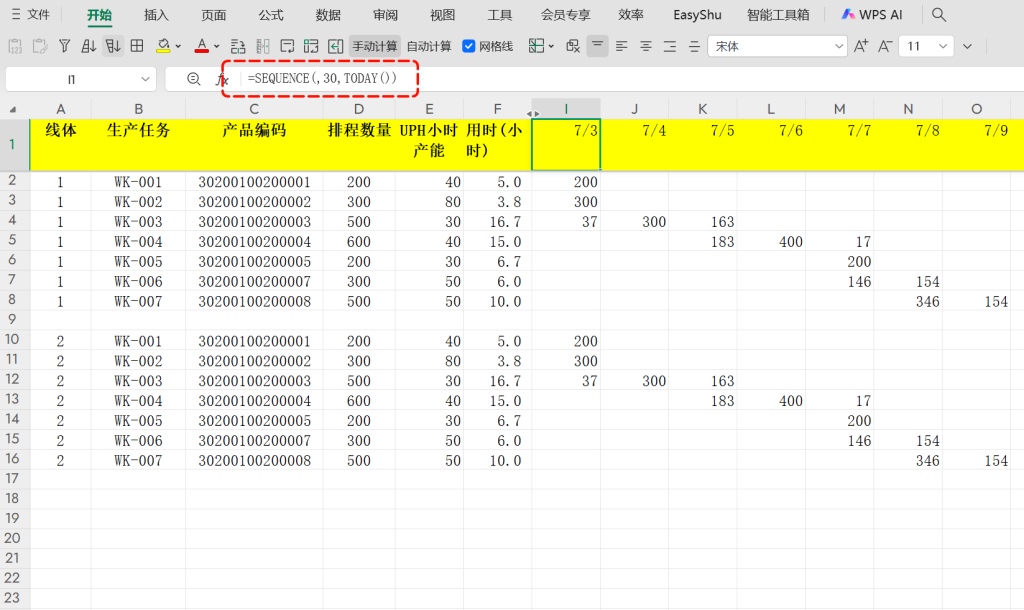Image resolution: width=1024 pixels, height=610 pixels.
Task: Open the font size 11 dropdown
Action: point(942,46)
